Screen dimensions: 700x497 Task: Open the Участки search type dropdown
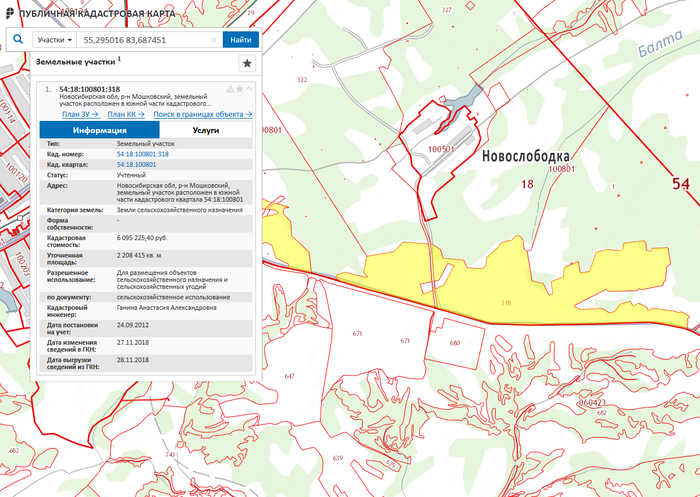(x=54, y=40)
